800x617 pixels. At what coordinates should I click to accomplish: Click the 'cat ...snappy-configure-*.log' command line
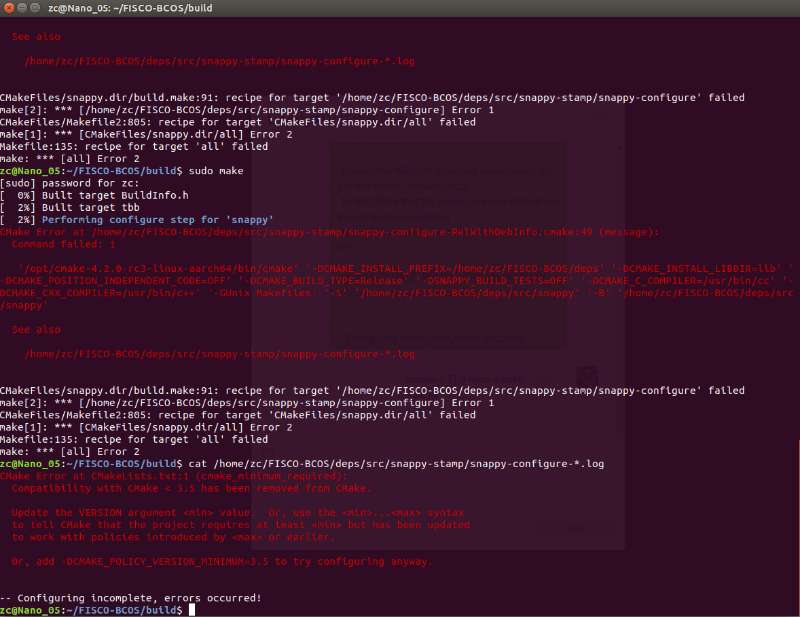pyautogui.click(x=302, y=464)
